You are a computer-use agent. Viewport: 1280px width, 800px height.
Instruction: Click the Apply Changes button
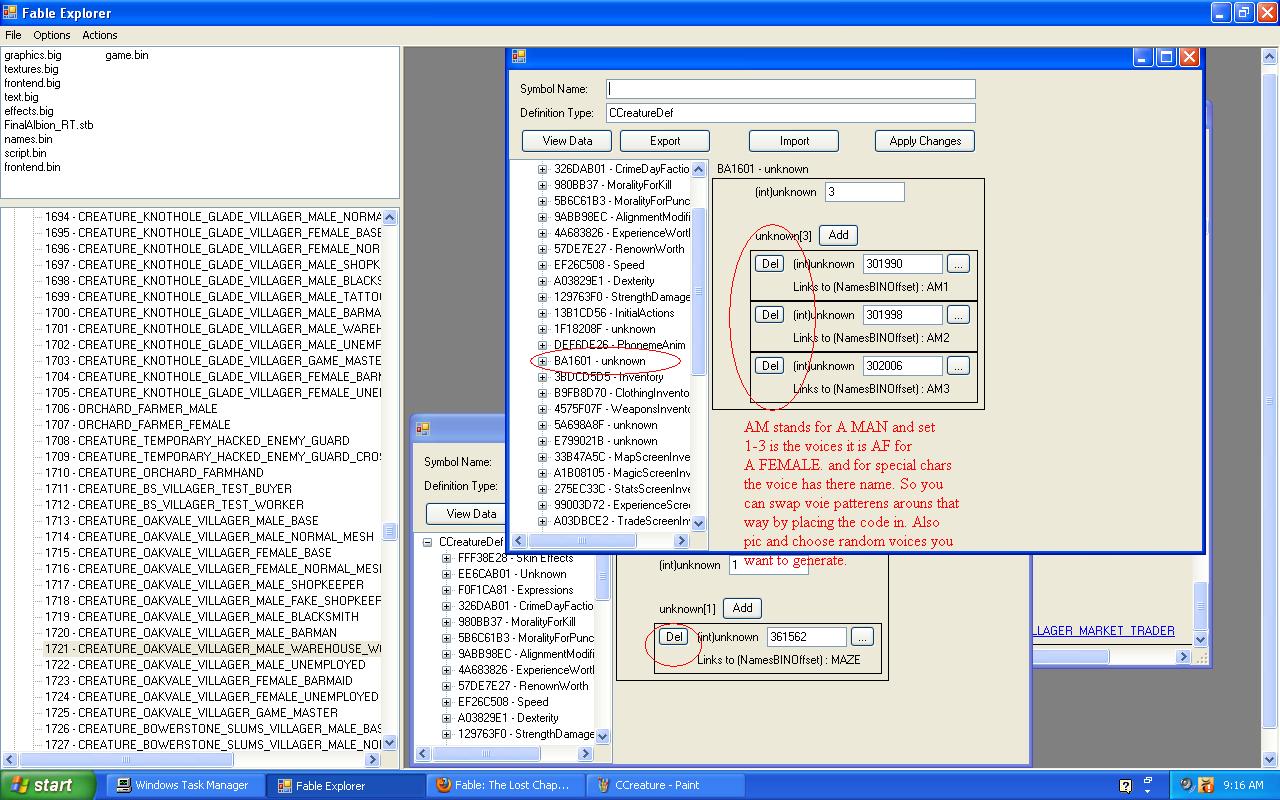pyautogui.click(x=924, y=141)
